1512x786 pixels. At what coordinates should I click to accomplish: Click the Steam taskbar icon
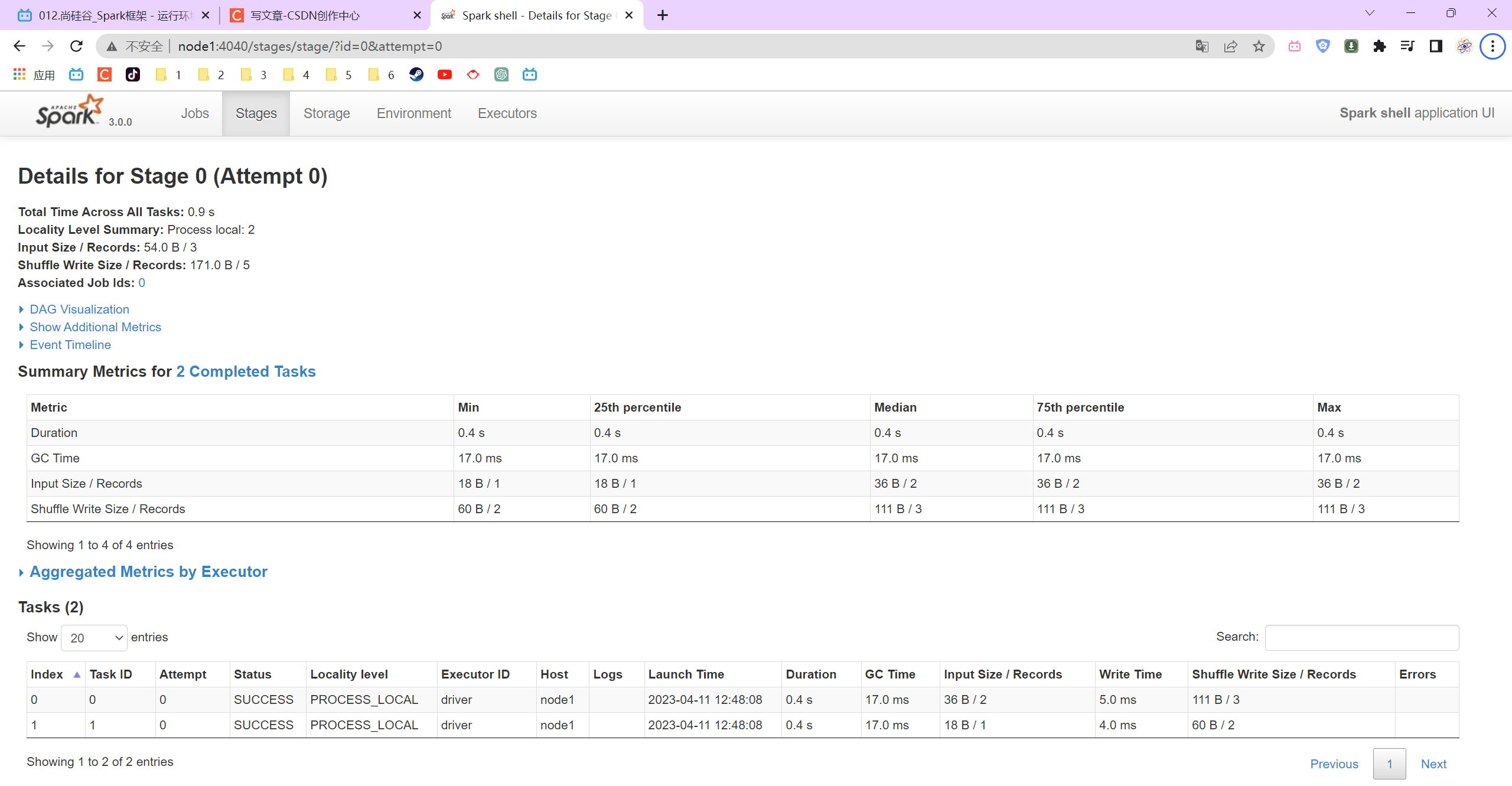click(x=417, y=73)
